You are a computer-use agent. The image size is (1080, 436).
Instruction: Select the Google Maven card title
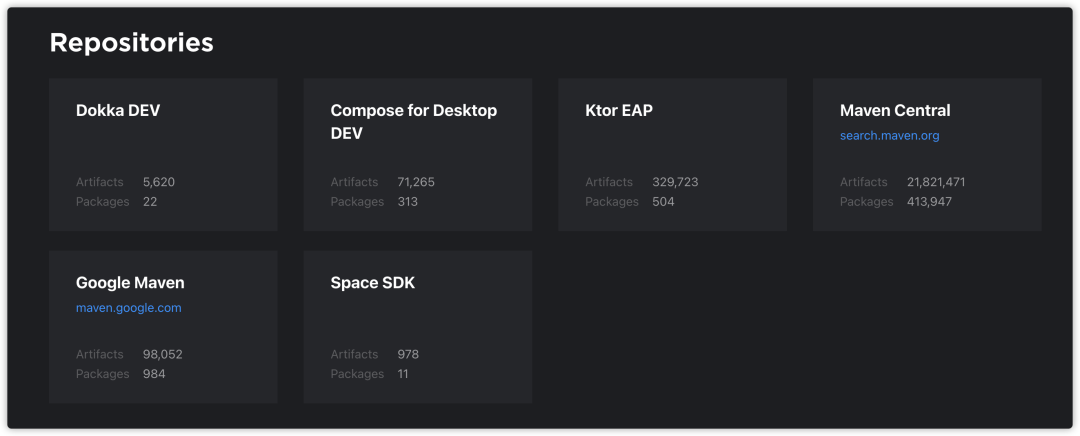point(130,283)
